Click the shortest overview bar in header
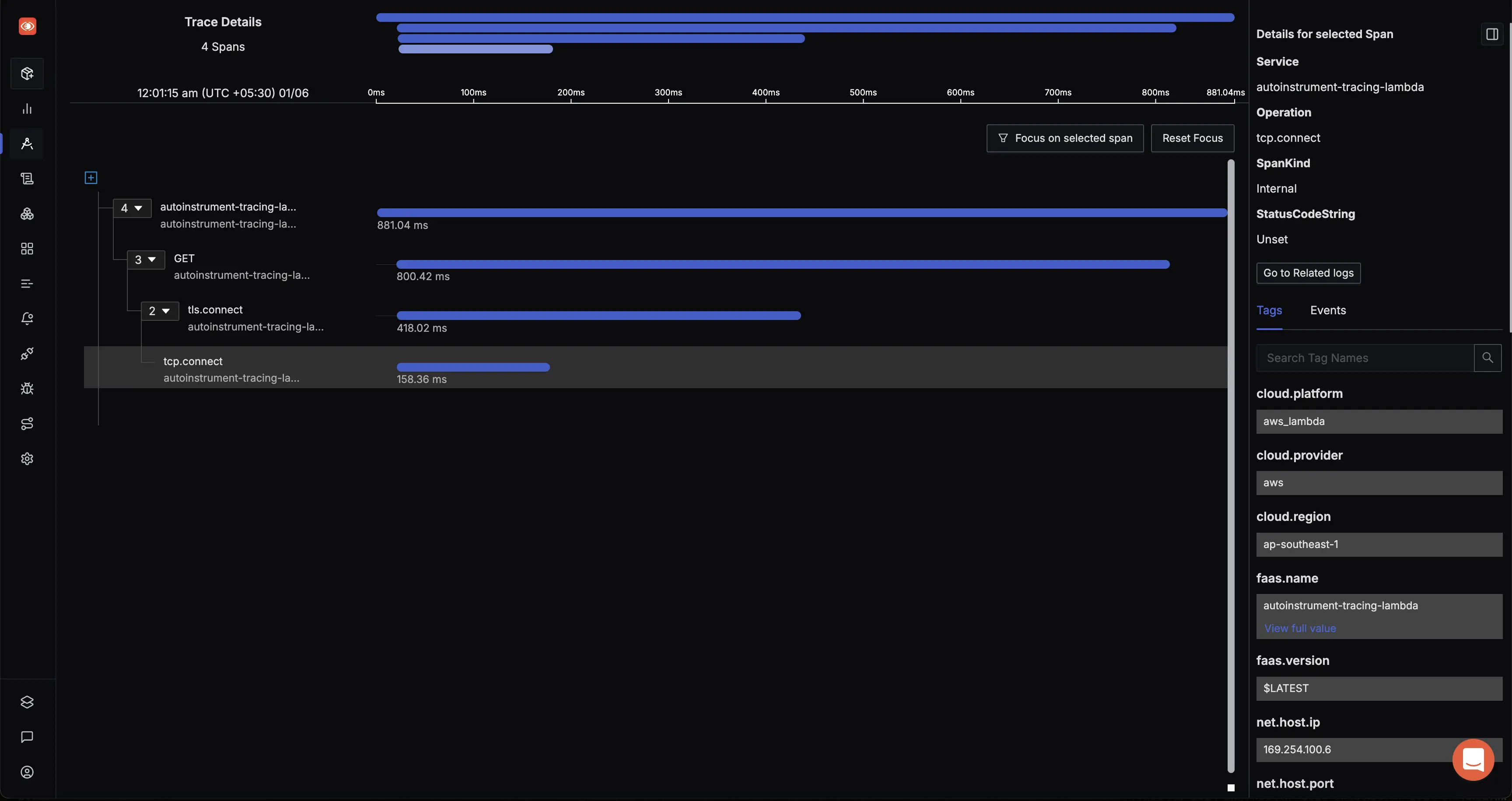The height and width of the screenshot is (801, 1512). [476, 49]
